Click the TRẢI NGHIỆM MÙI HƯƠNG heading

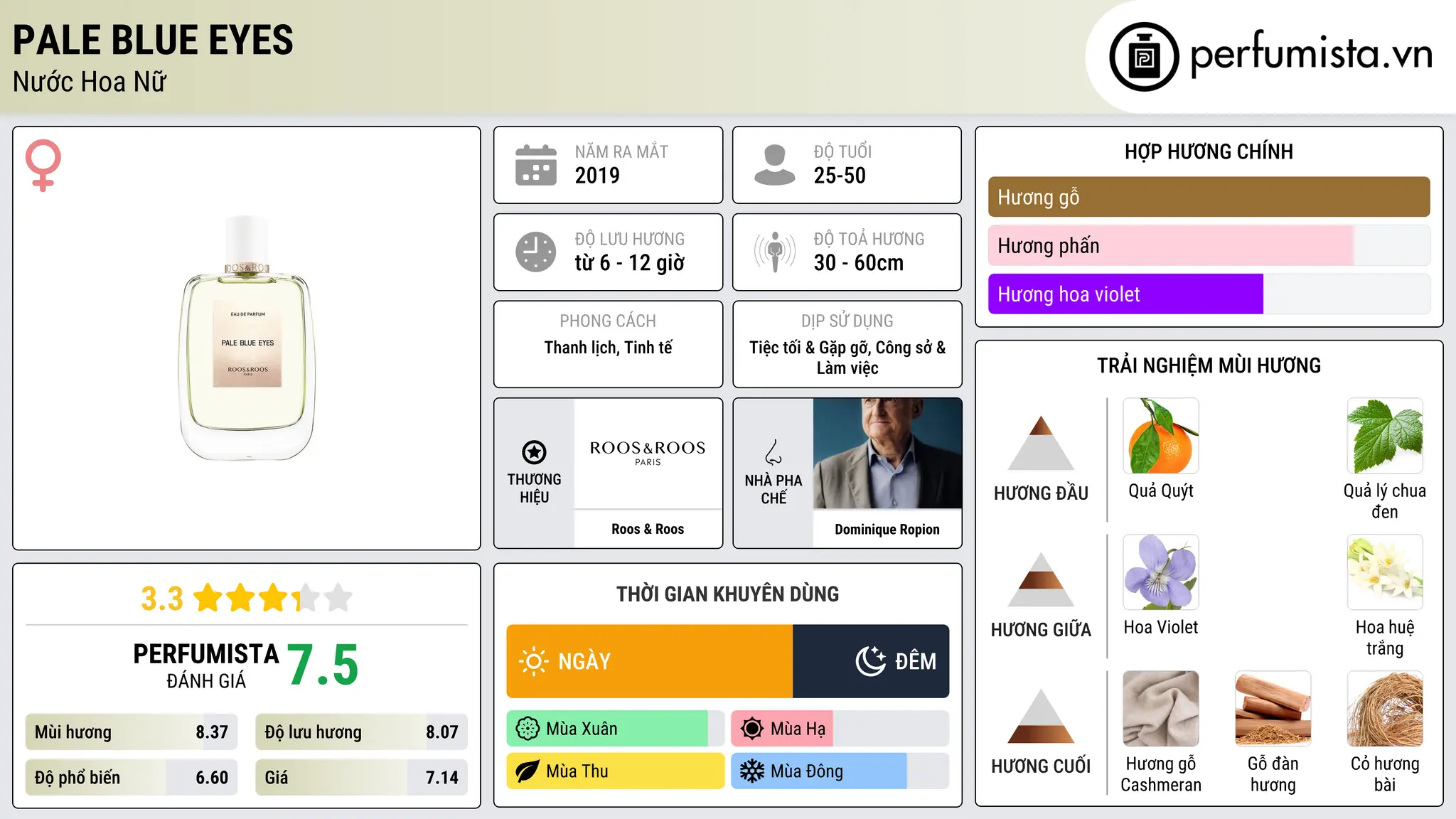point(1209,365)
